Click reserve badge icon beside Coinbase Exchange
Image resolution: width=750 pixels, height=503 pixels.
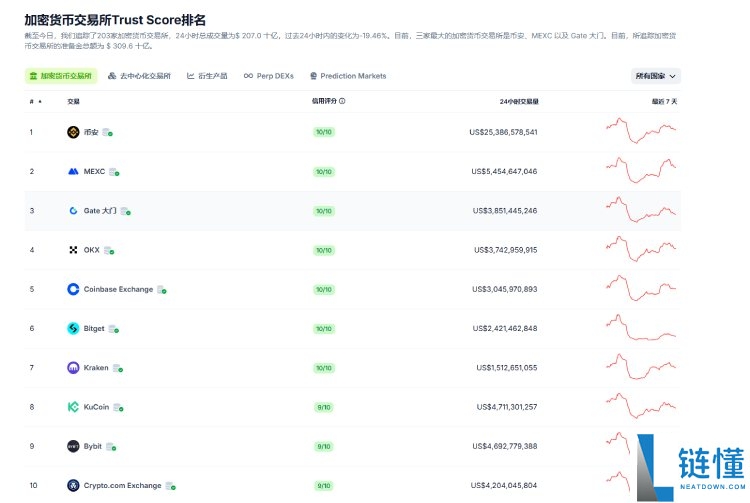[x=162, y=290]
